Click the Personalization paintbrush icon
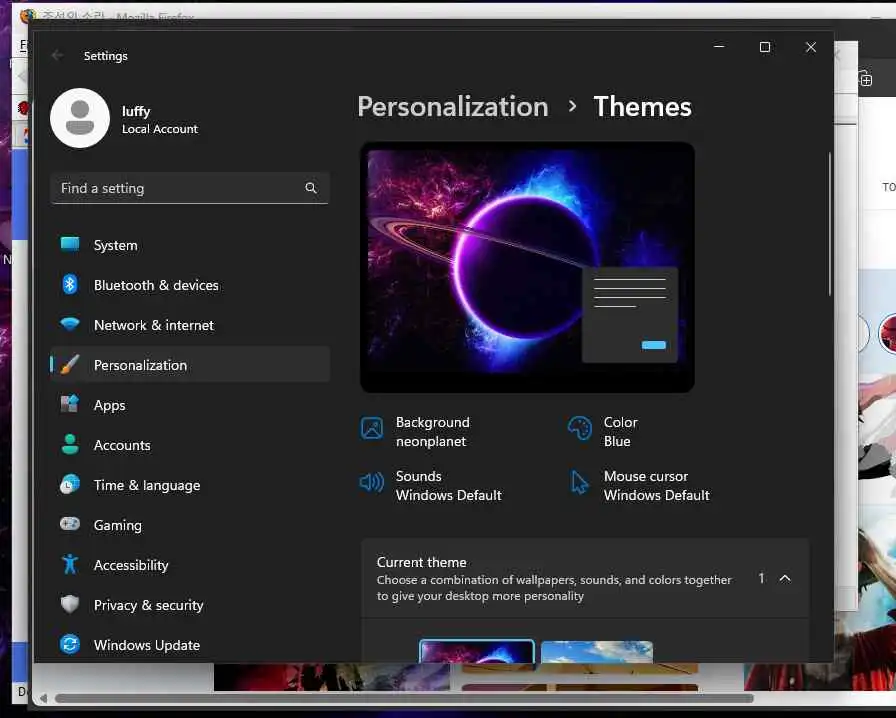Screen dimensions: 896x718 70,365
